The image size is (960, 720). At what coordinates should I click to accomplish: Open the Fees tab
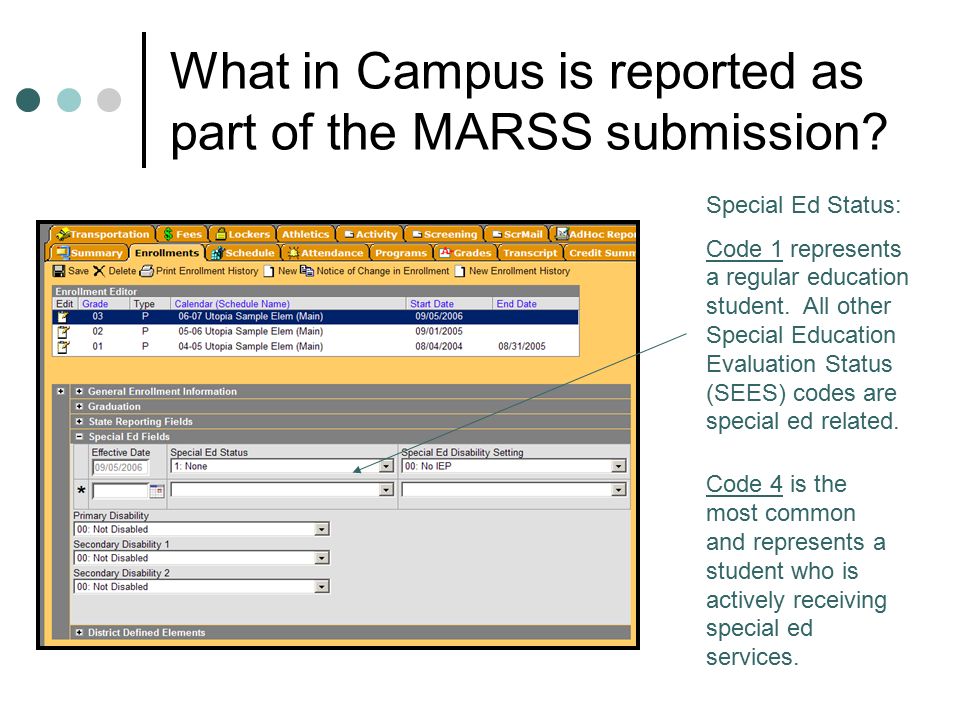click(182, 234)
